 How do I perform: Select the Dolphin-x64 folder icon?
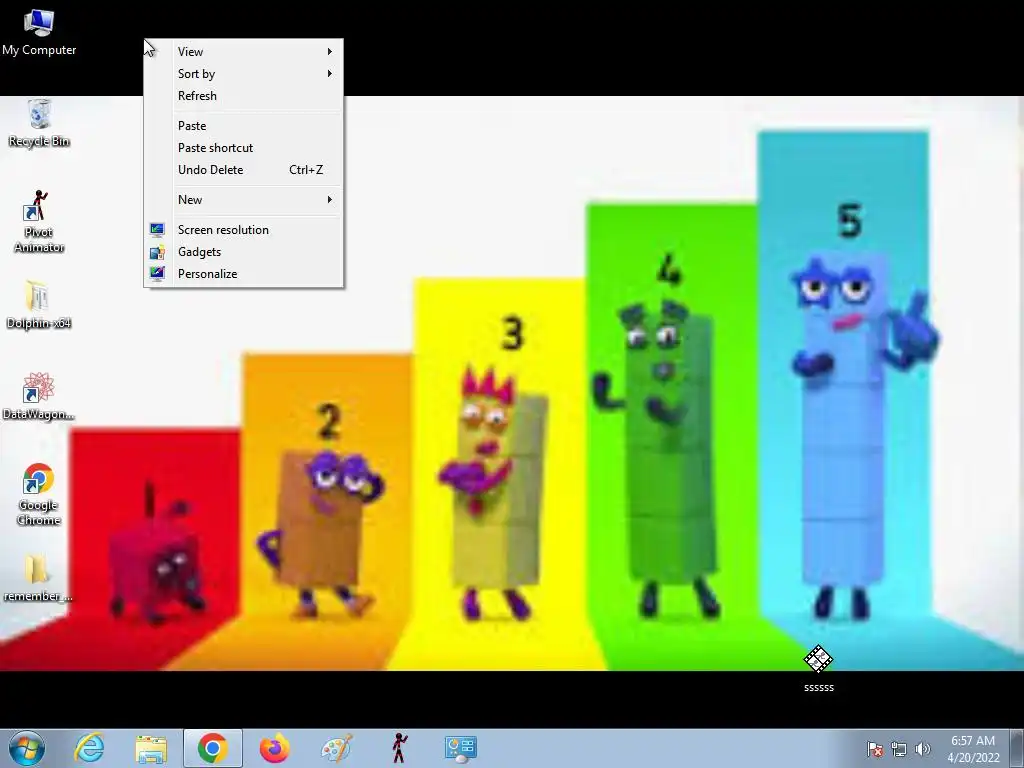(39, 305)
